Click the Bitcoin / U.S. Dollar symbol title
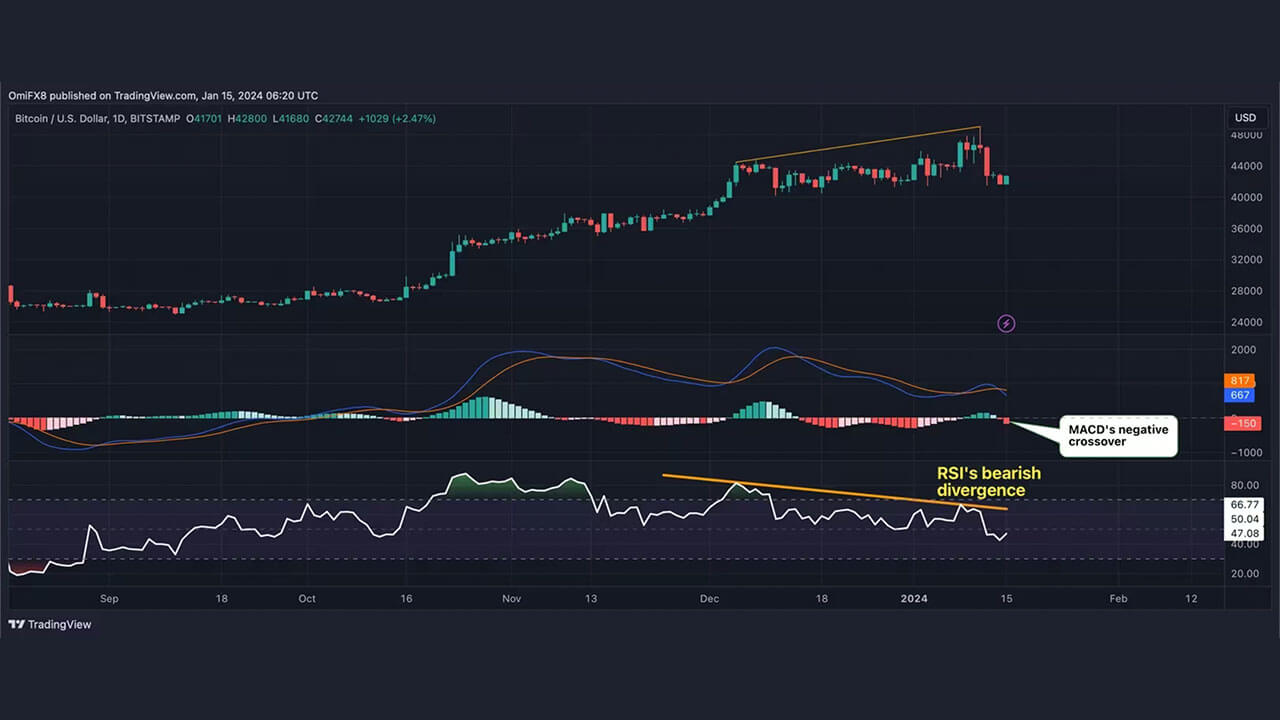Screen dimensions: 1280x720 60,118
